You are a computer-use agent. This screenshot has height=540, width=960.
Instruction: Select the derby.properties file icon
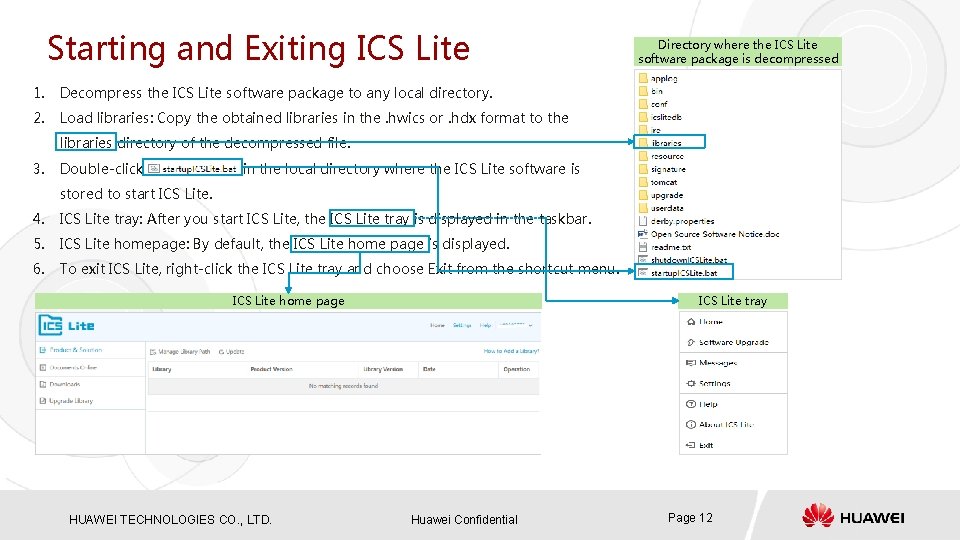point(643,221)
